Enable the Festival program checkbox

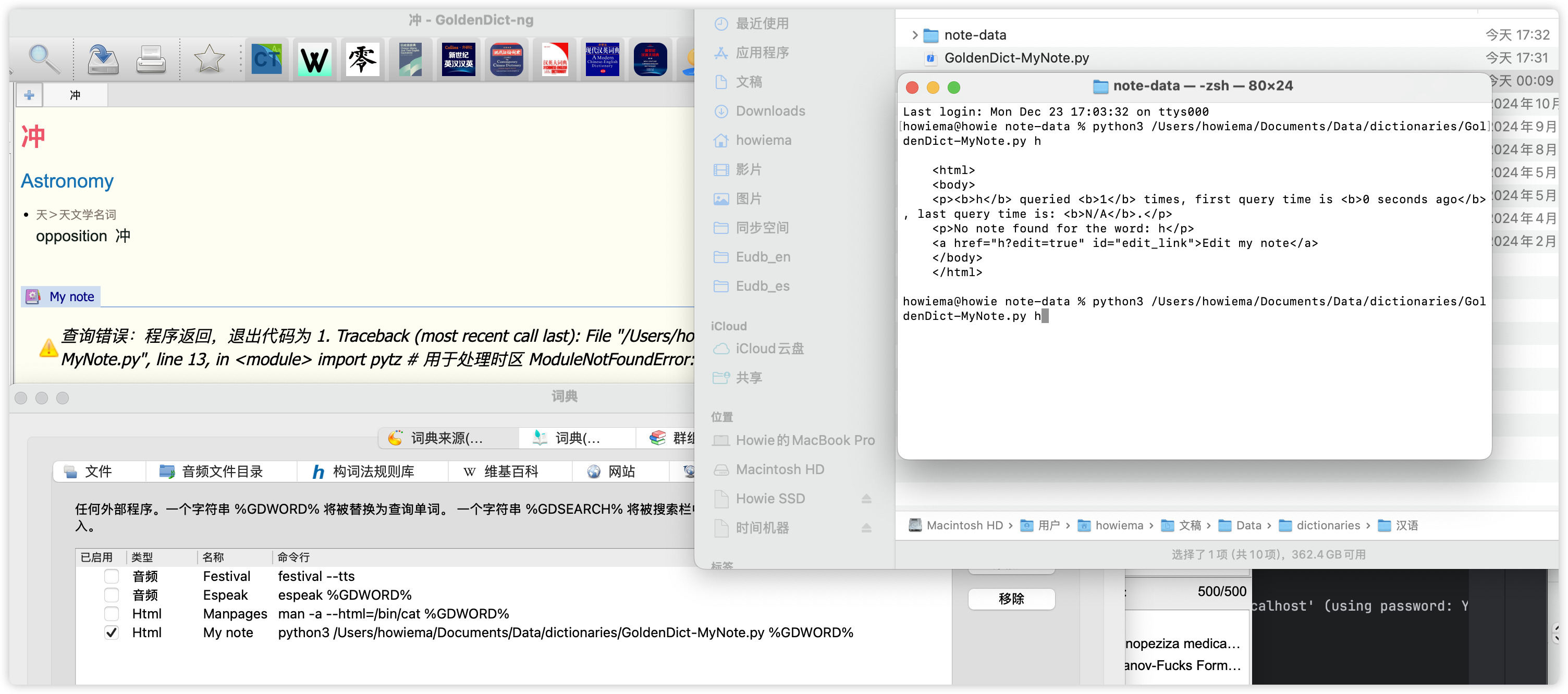point(112,576)
